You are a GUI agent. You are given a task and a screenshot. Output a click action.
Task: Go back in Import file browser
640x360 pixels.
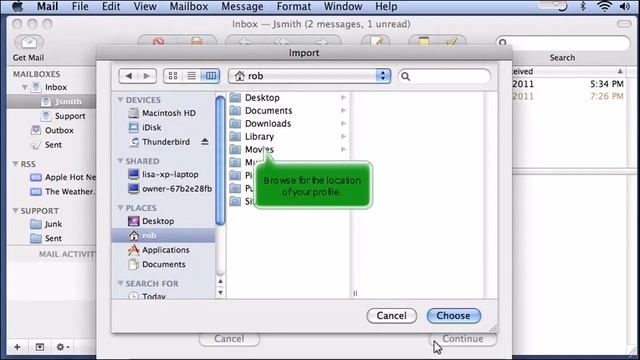click(129, 76)
